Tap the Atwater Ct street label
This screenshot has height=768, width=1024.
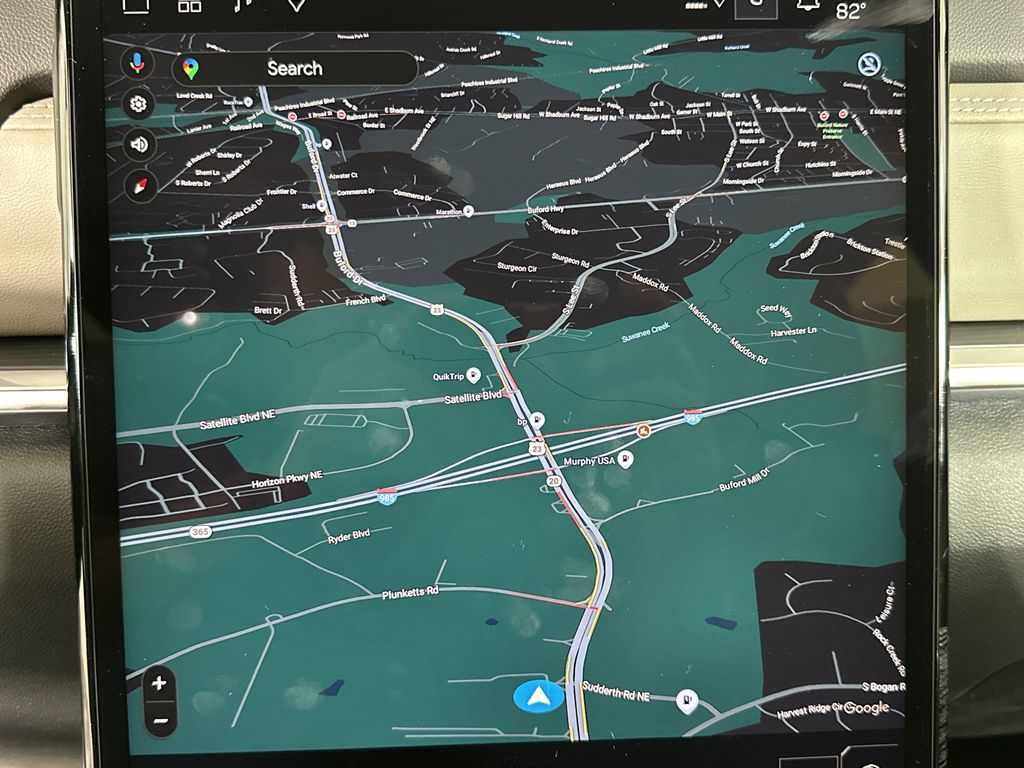click(344, 176)
